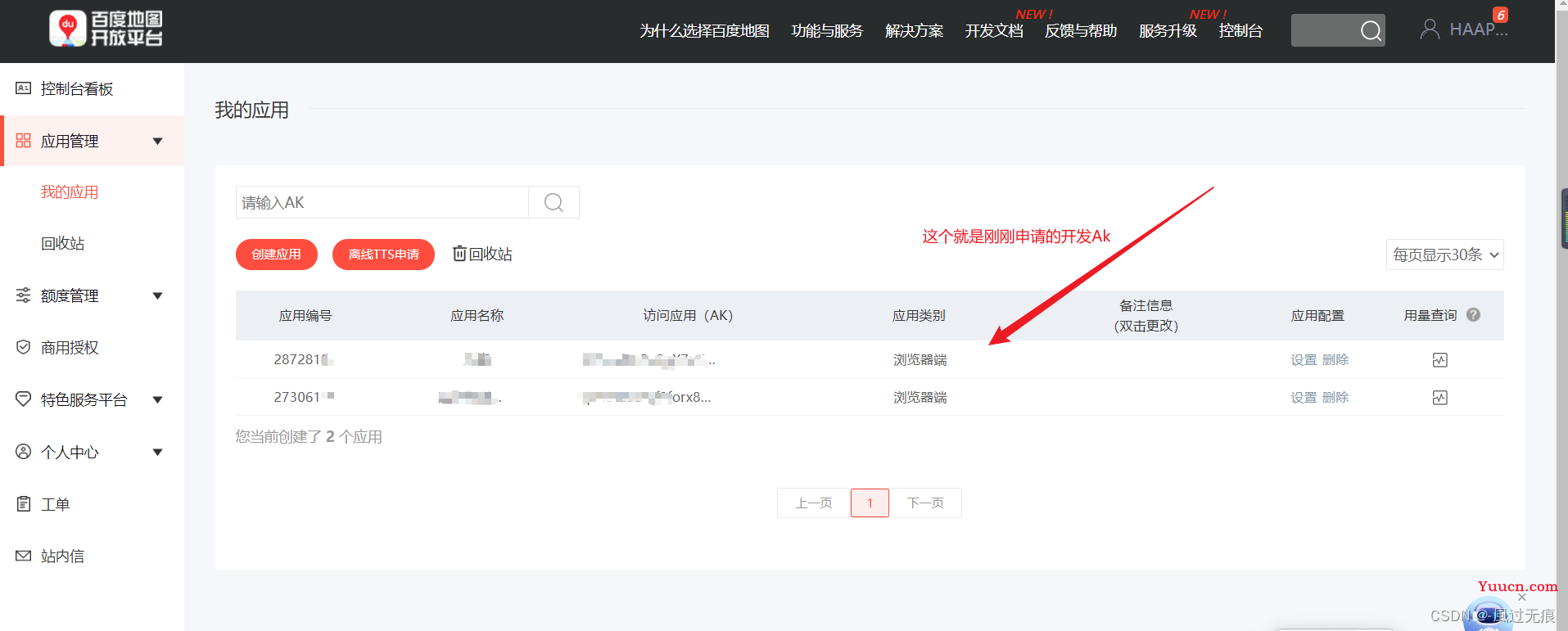Click the 应用管理 grid icon in sidebar

[x=23, y=141]
